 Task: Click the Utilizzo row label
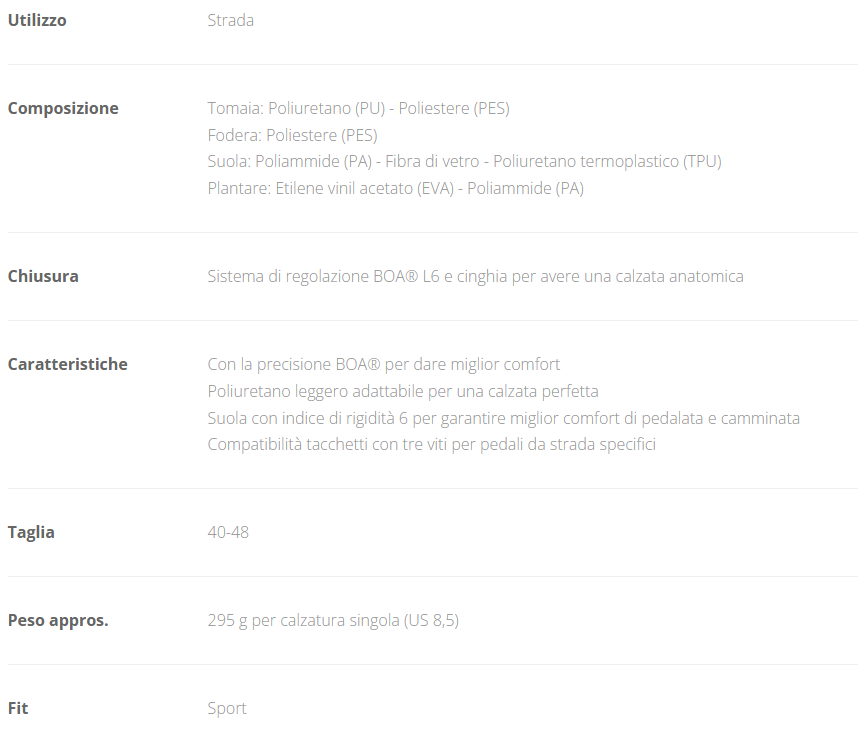point(37,20)
